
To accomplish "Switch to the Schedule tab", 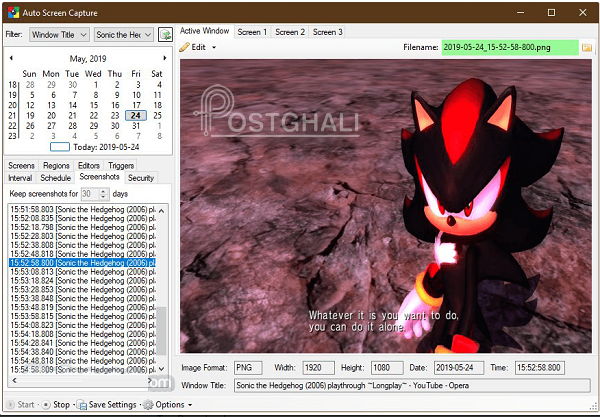I will point(55,178).
